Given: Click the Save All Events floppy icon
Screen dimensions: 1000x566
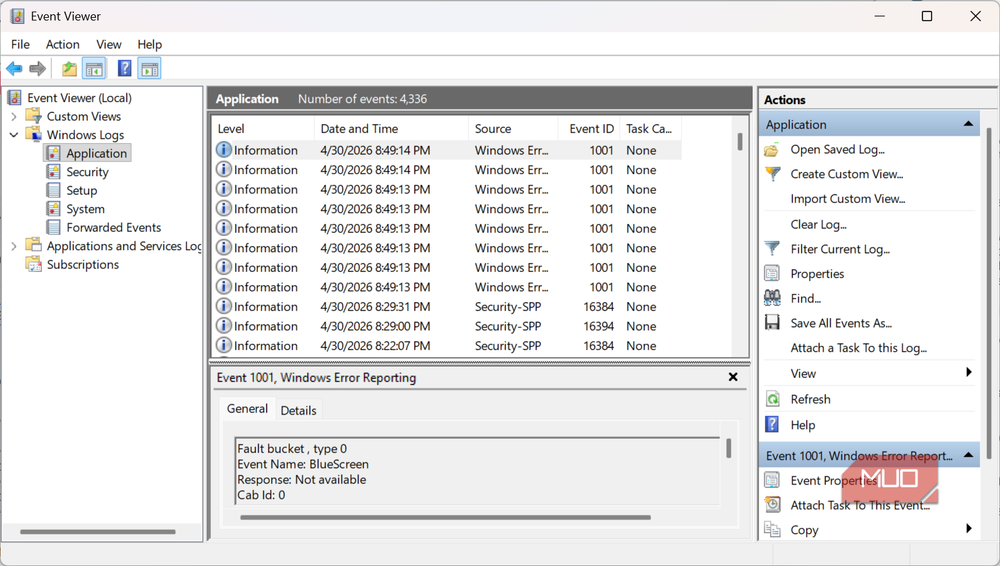Looking at the screenshot, I should tap(772, 323).
